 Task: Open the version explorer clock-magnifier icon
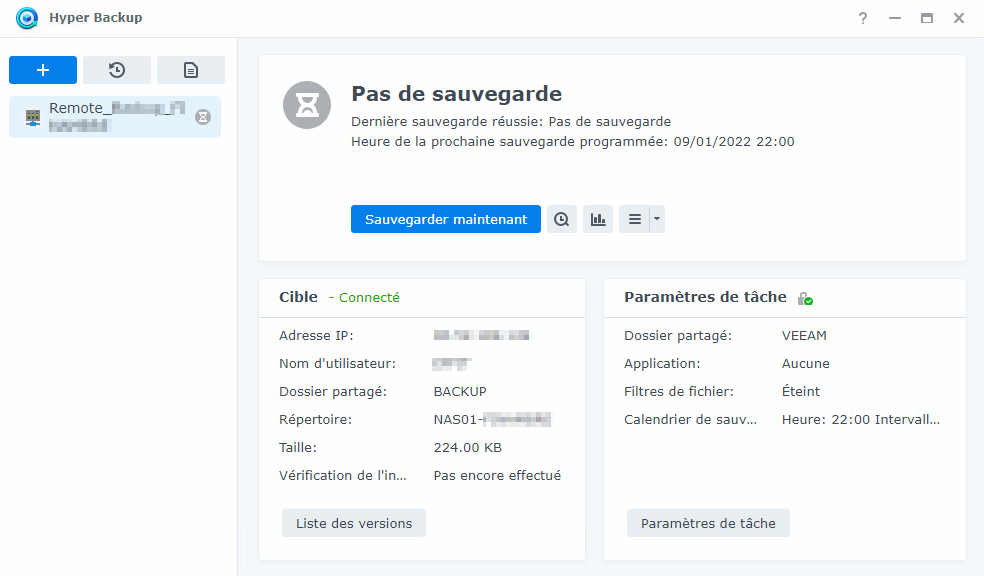(x=562, y=219)
